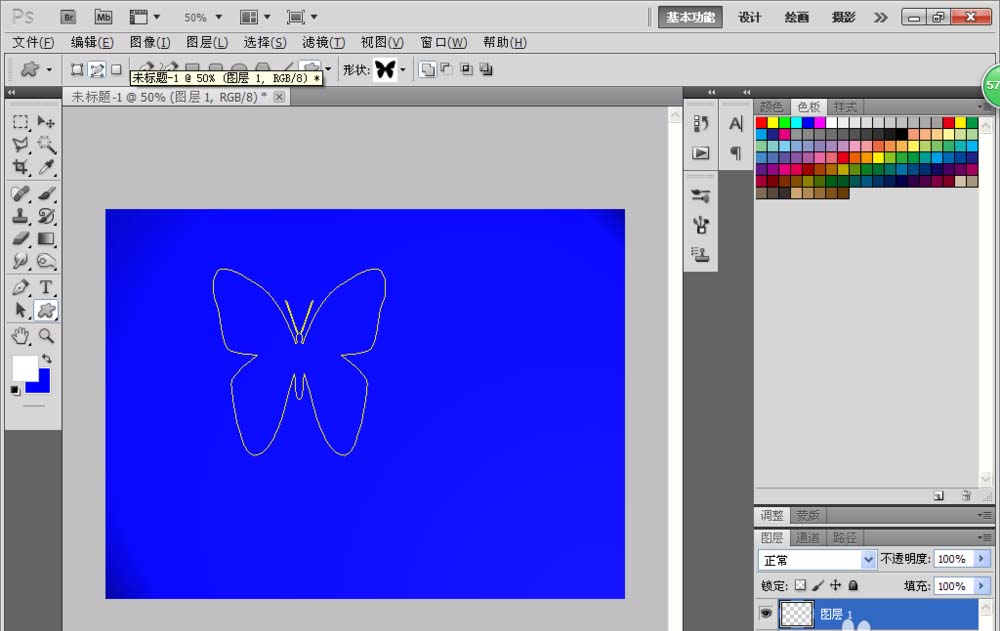Switch to the 基本功能 workspace
The width and height of the screenshot is (1000, 631).
[691, 17]
